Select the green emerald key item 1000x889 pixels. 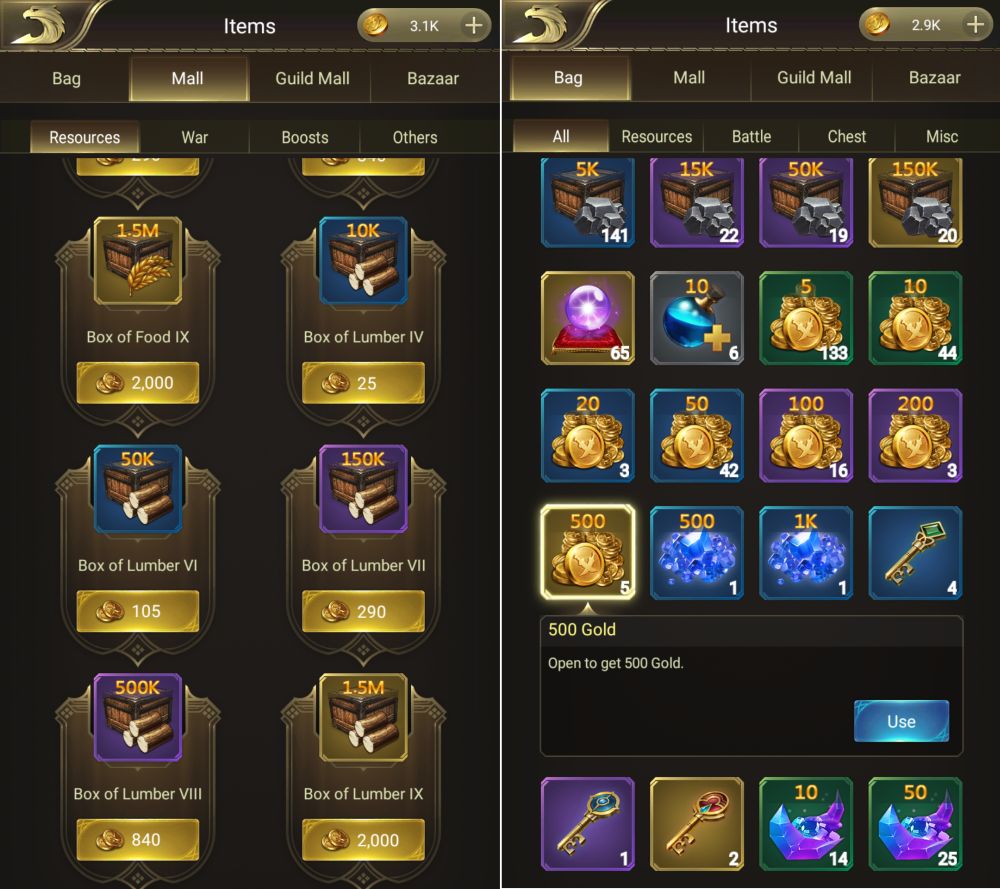(915, 553)
